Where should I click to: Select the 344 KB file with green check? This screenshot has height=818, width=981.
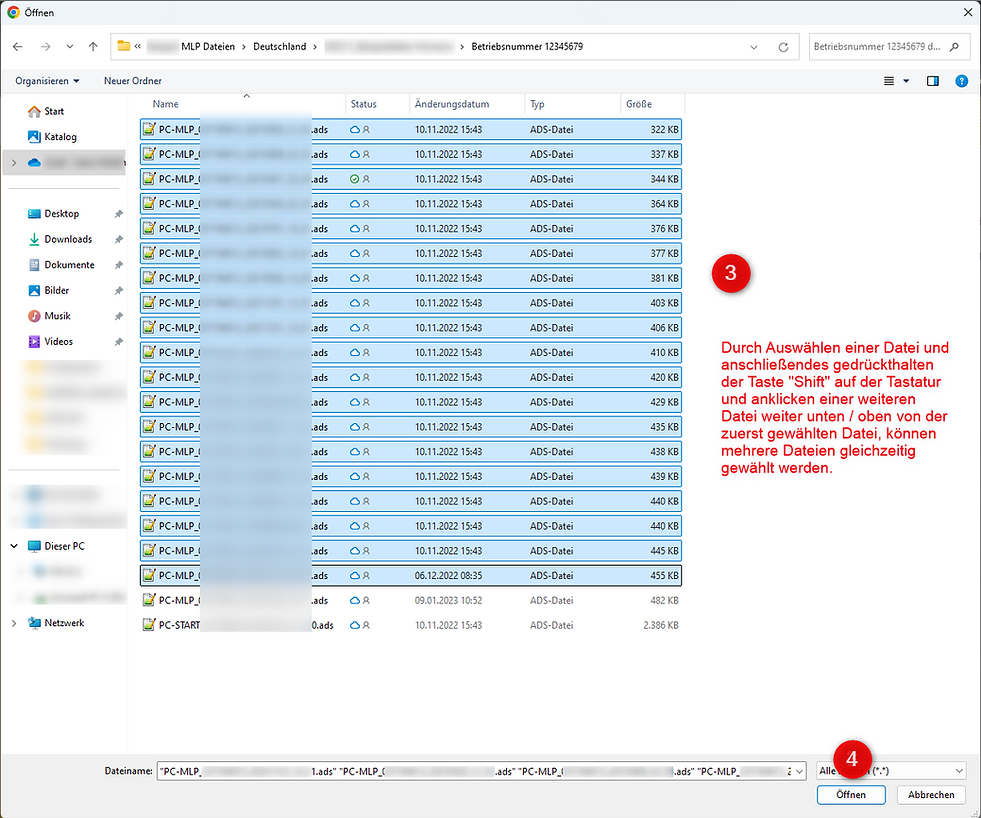coord(410,179)
